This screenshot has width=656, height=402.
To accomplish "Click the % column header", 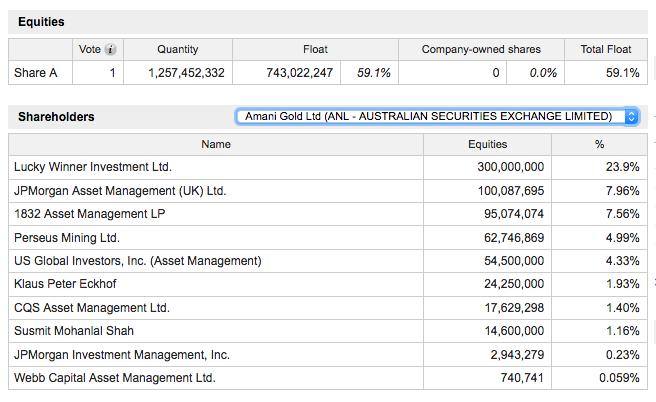I will click(x=600, y=144).
